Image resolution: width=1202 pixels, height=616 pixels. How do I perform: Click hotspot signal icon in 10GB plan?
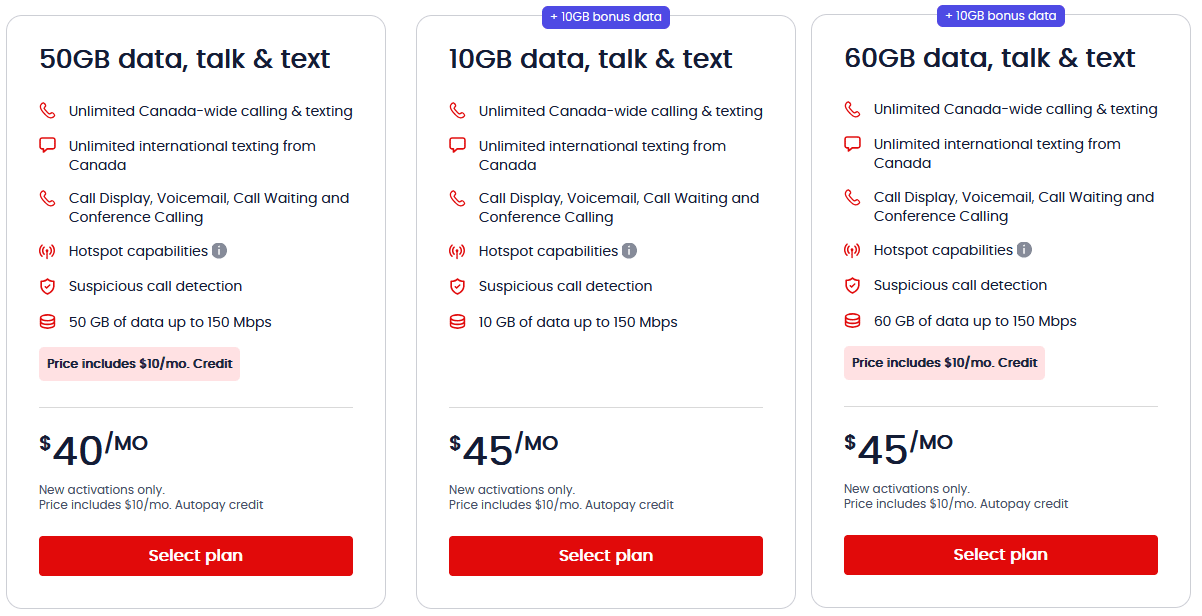(x=457, y=251)
